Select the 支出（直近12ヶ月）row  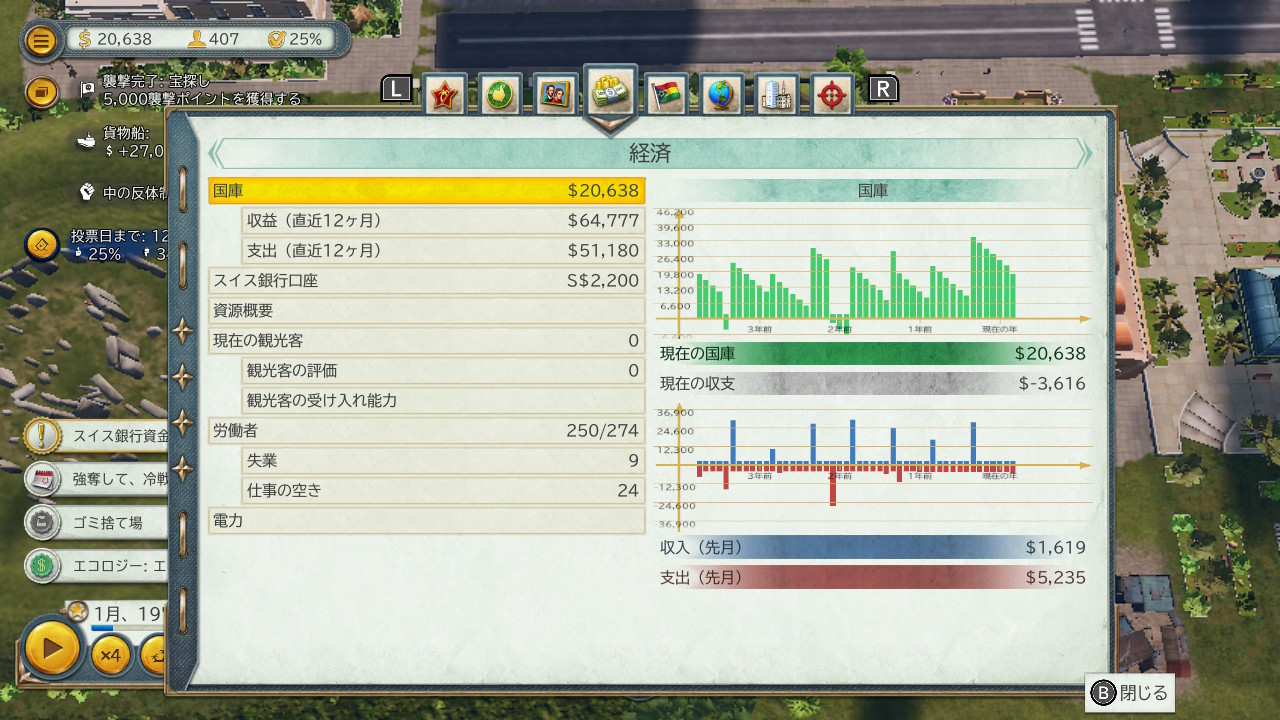443,250
